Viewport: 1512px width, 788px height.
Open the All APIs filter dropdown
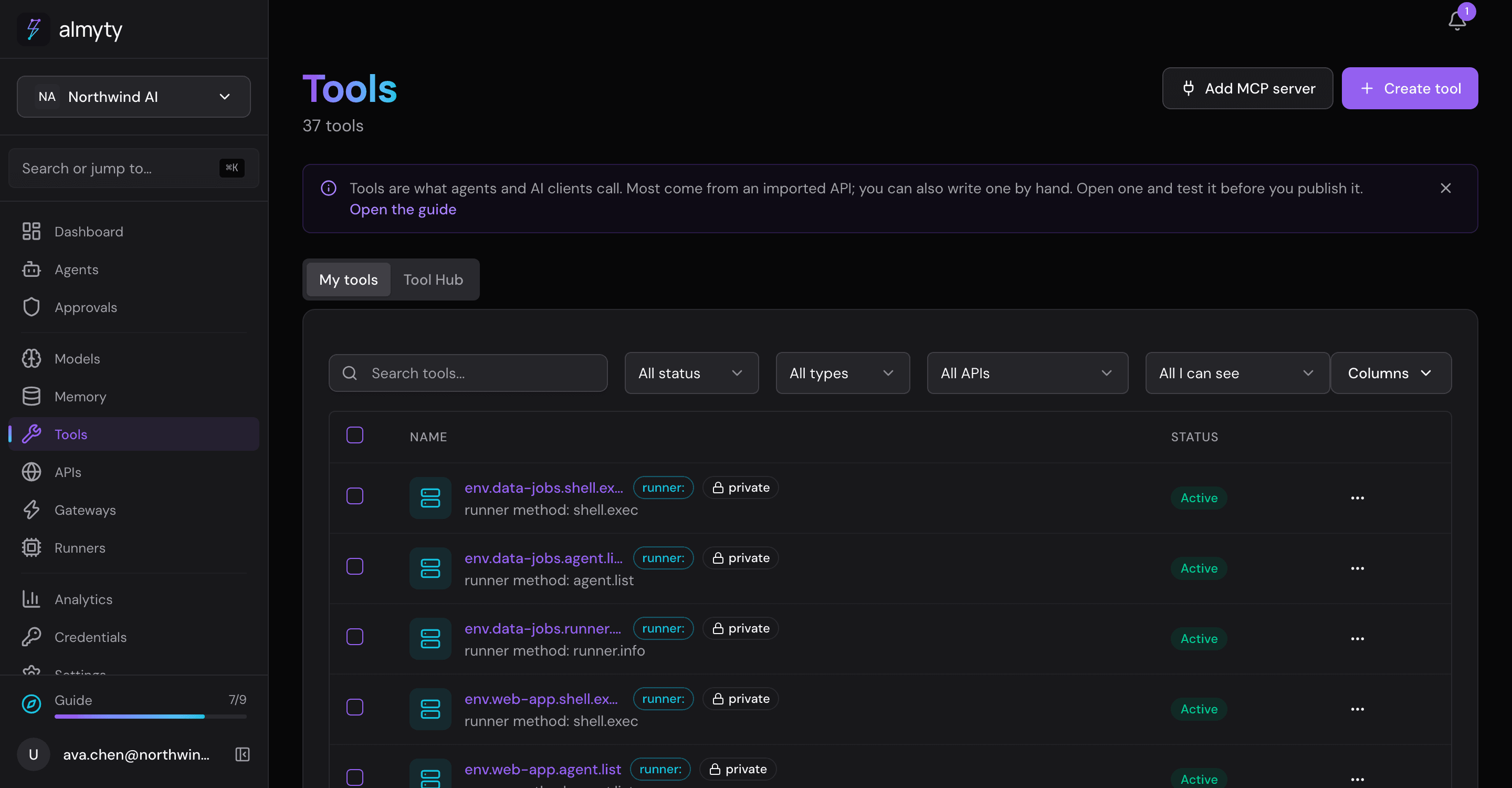click(x=1028, y=373)
